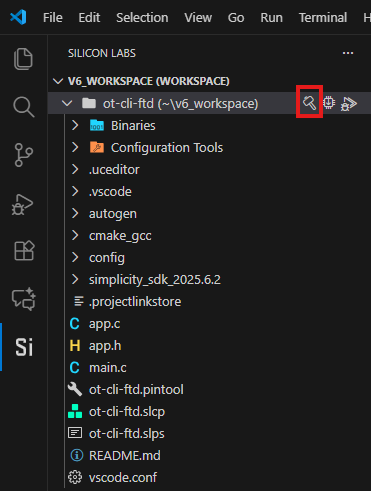371x491 pixels.
Task: Click the C file icon for app.c
Action: (x=75, y=324)
